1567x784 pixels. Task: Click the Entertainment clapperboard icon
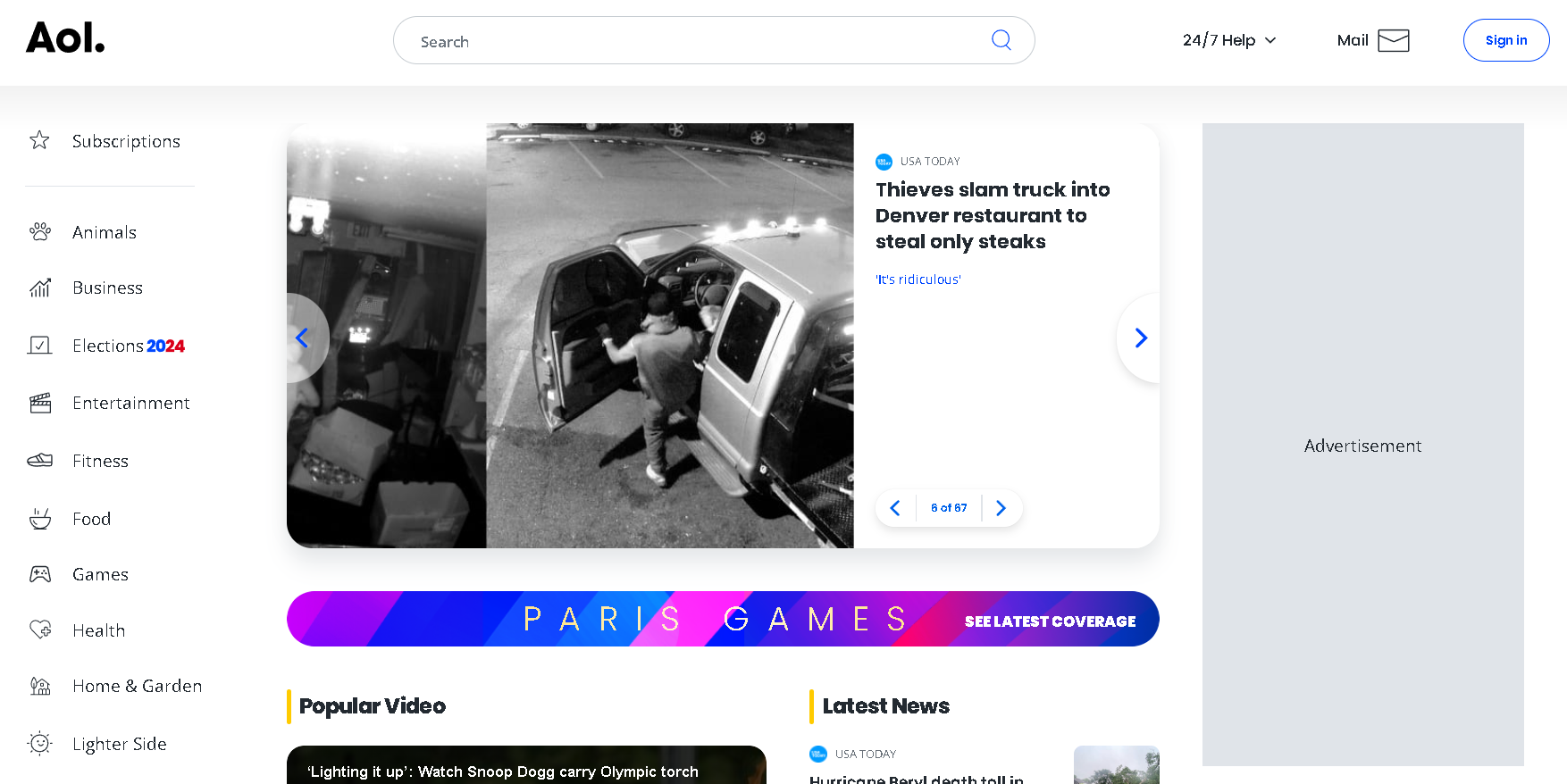[40, 403]
